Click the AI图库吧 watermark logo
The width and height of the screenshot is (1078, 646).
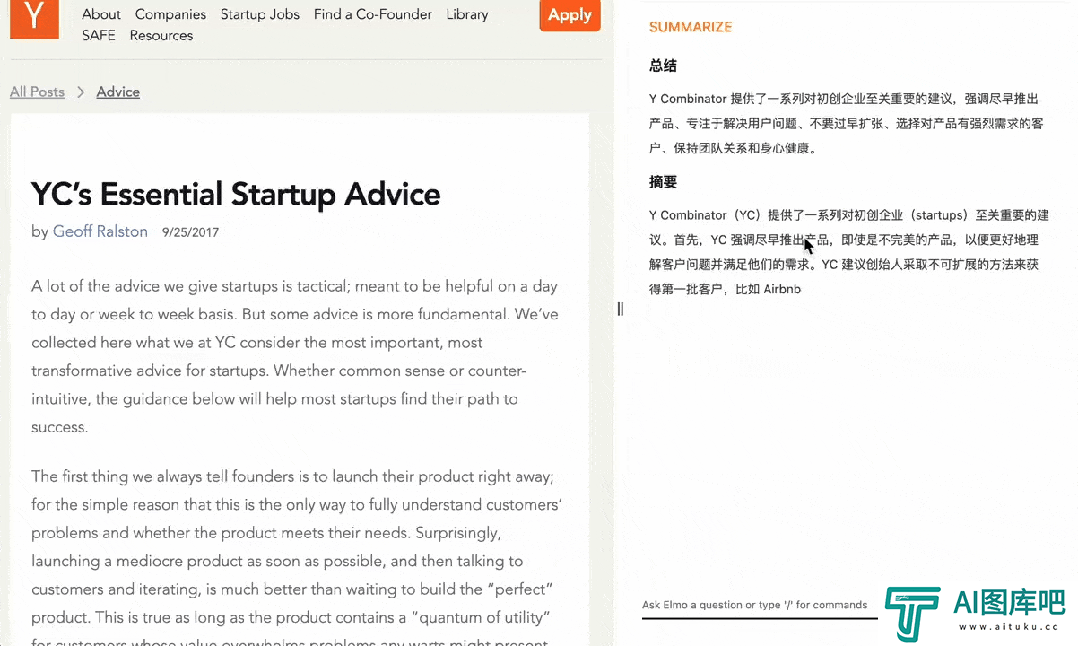coord(975,614)
